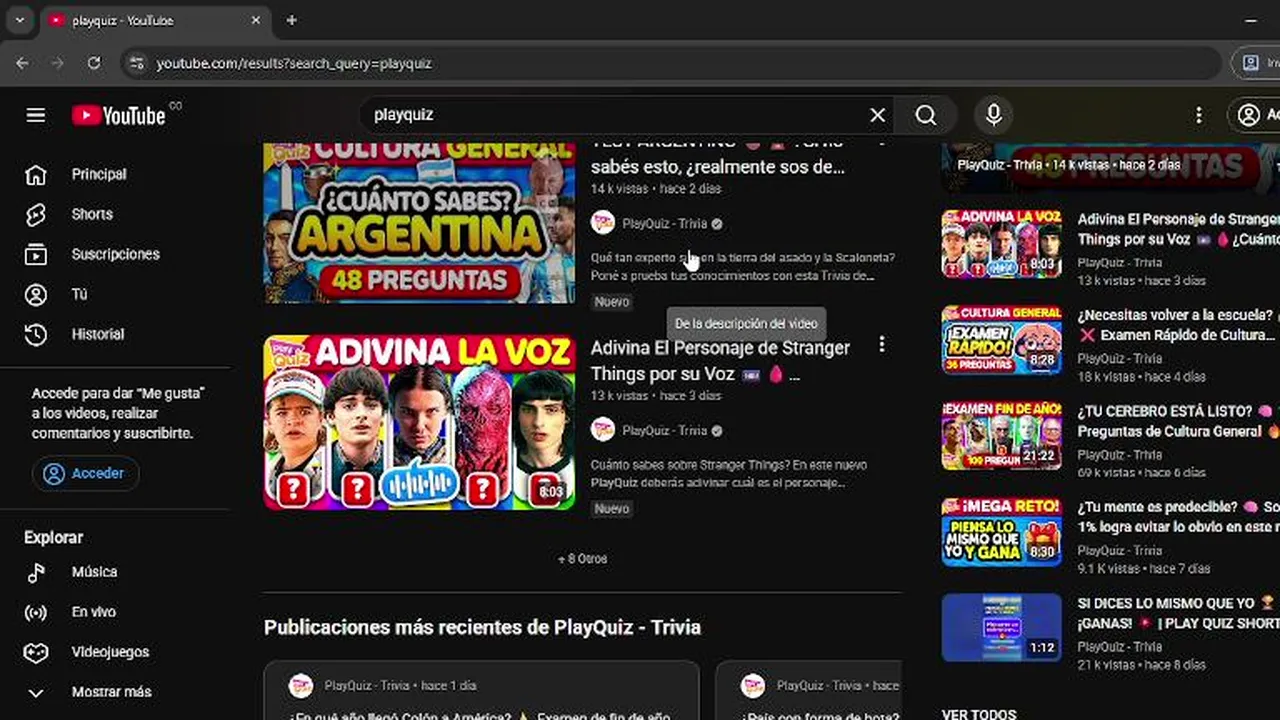Image resolution: width=1280 pixels, height=720 pixels.
Task: Open the first PlayQuiz post from hace 1 día
Action: 481,690
